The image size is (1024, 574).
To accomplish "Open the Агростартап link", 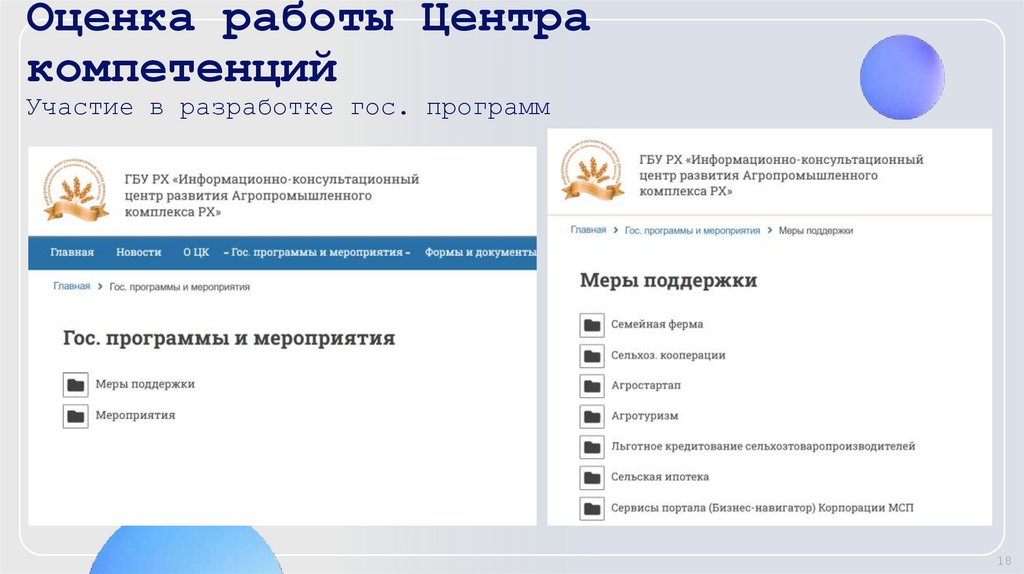I will (x=646, y=385).
